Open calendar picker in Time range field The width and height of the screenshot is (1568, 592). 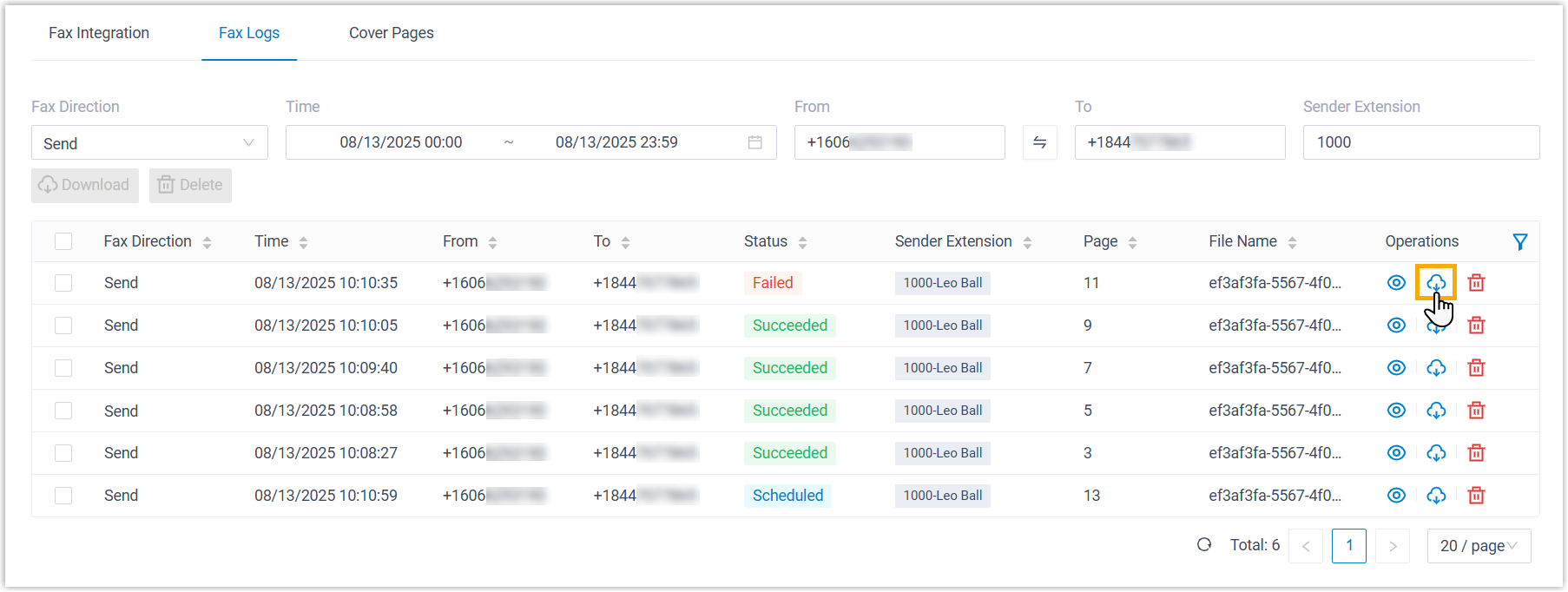(x=755, y=142)
